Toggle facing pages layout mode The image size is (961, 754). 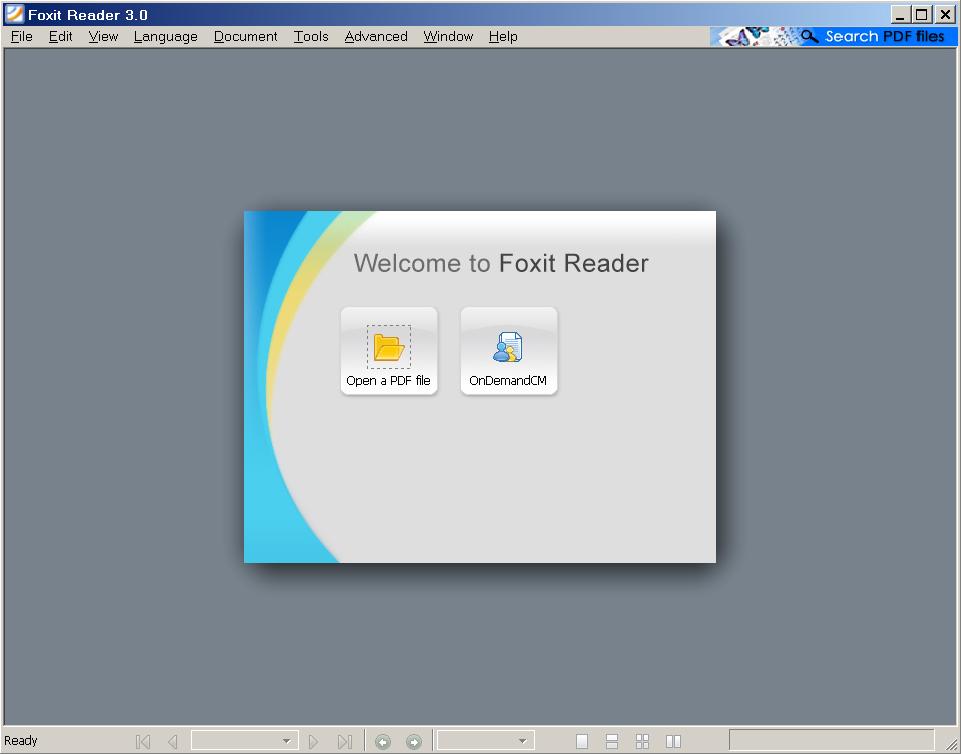[673, 741]
